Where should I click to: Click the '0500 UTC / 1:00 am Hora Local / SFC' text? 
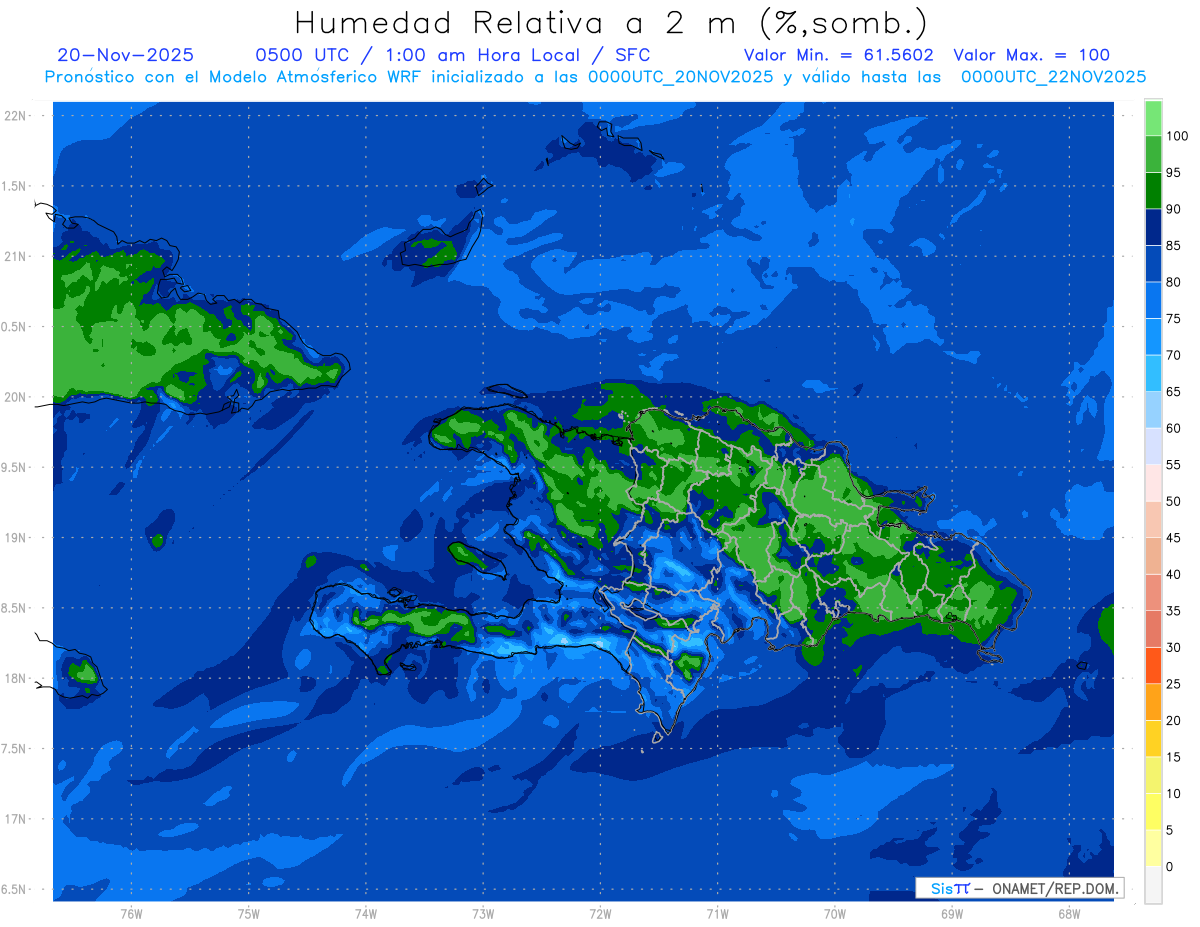coord(453,55)
